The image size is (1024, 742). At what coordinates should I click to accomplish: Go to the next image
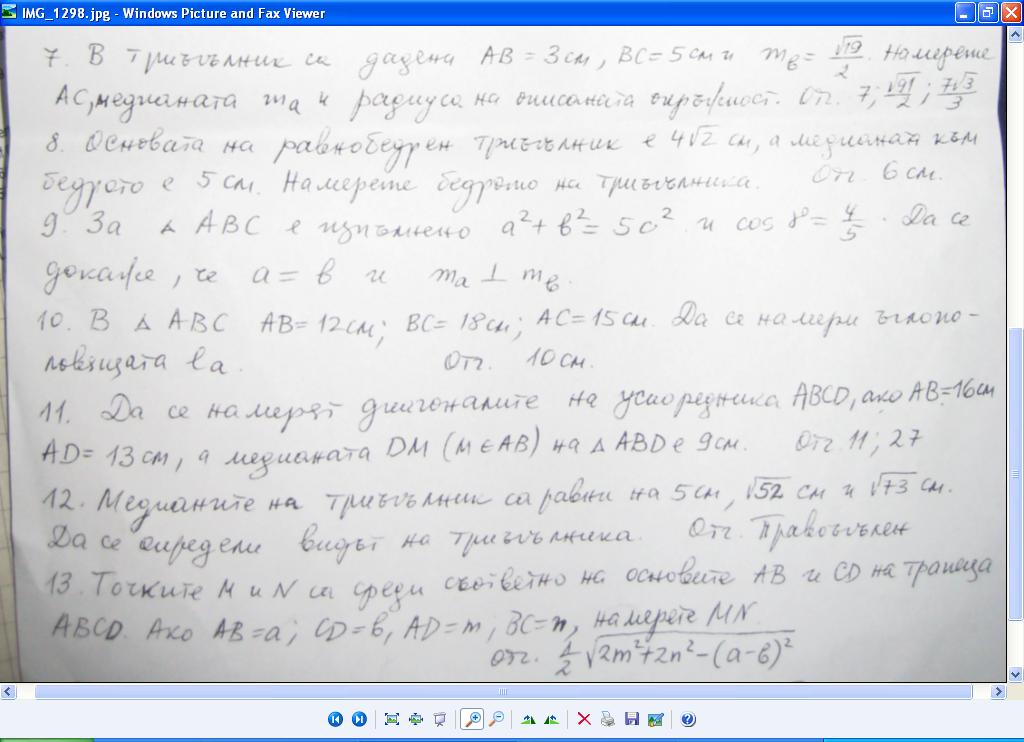[359, 719]
